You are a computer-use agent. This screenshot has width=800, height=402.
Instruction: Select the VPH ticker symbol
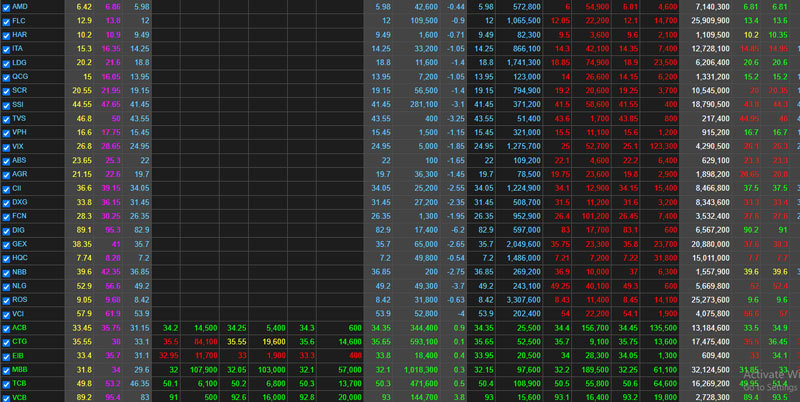(20, 132)
